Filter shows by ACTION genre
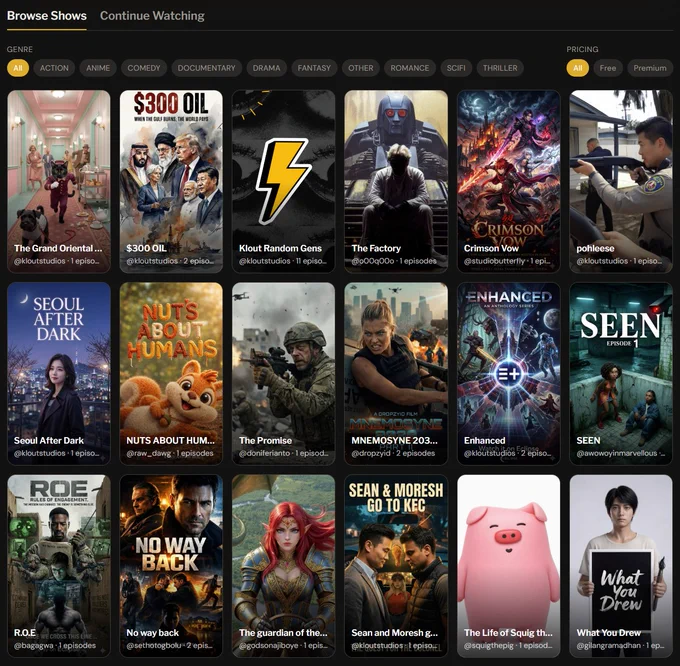The width and height of the screenshot is (680, 666). click(x=54, y=68)
